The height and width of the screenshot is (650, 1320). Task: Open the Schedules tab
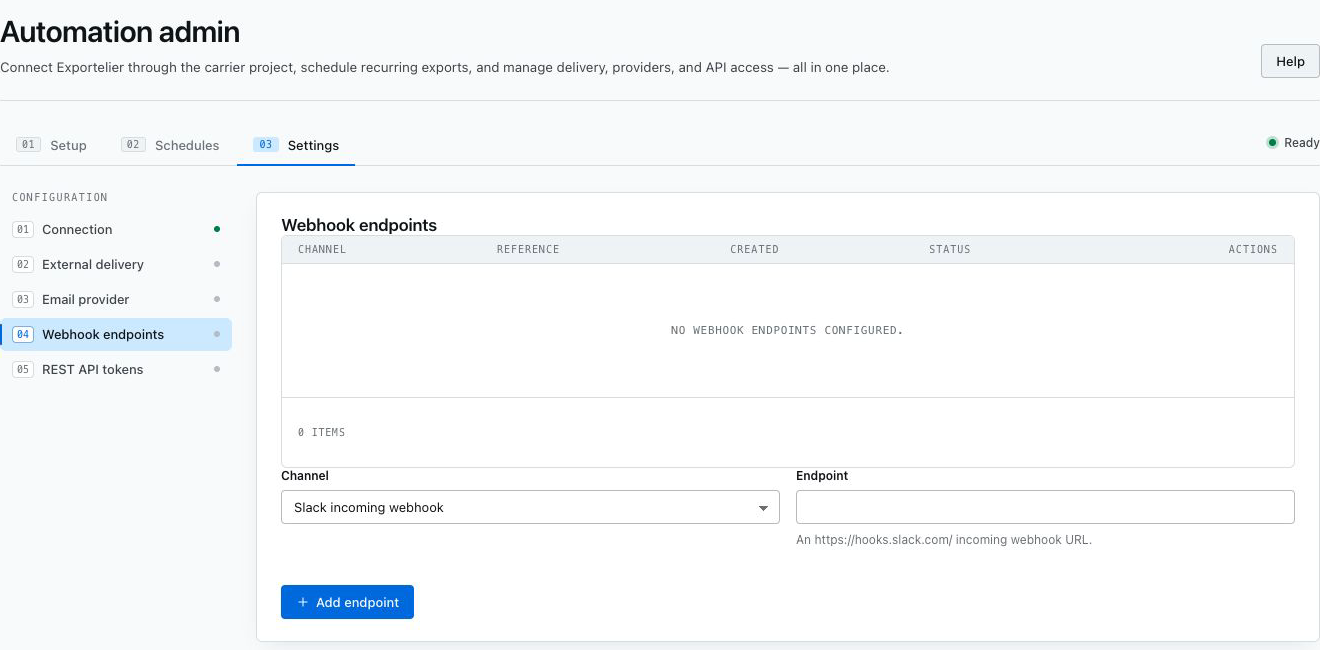coord(170,145)
